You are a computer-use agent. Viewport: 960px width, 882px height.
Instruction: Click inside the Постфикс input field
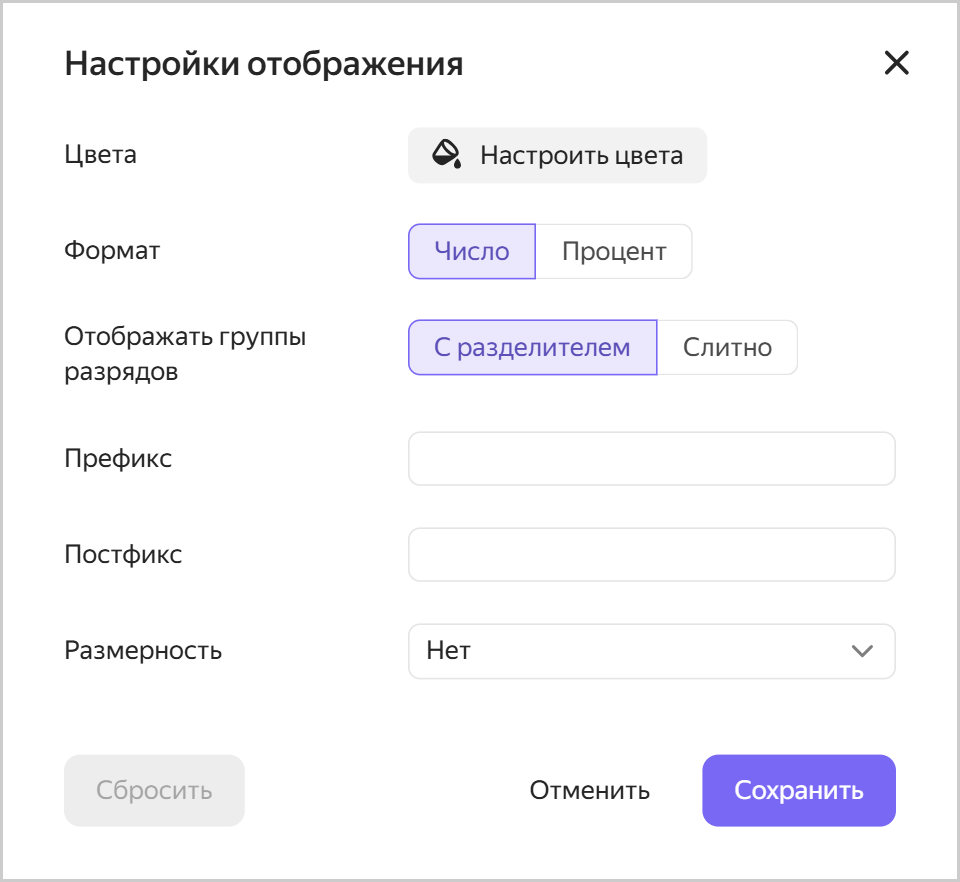coord(650,554)
